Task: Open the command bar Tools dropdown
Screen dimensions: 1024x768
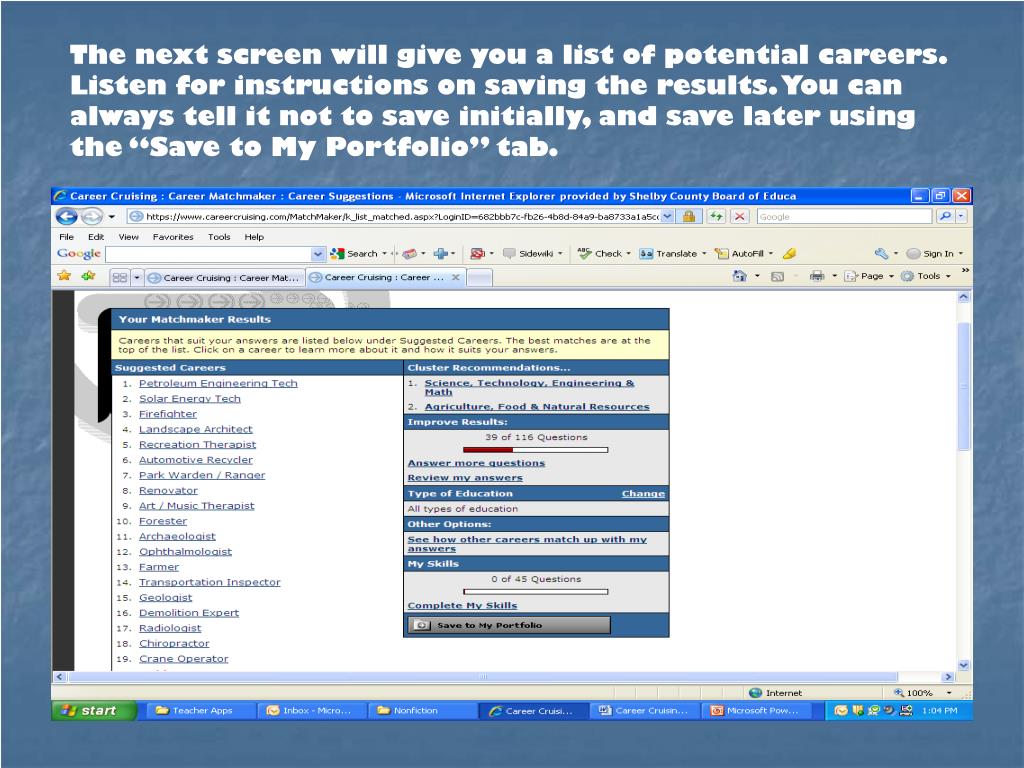Action: (x=925, y=276)
